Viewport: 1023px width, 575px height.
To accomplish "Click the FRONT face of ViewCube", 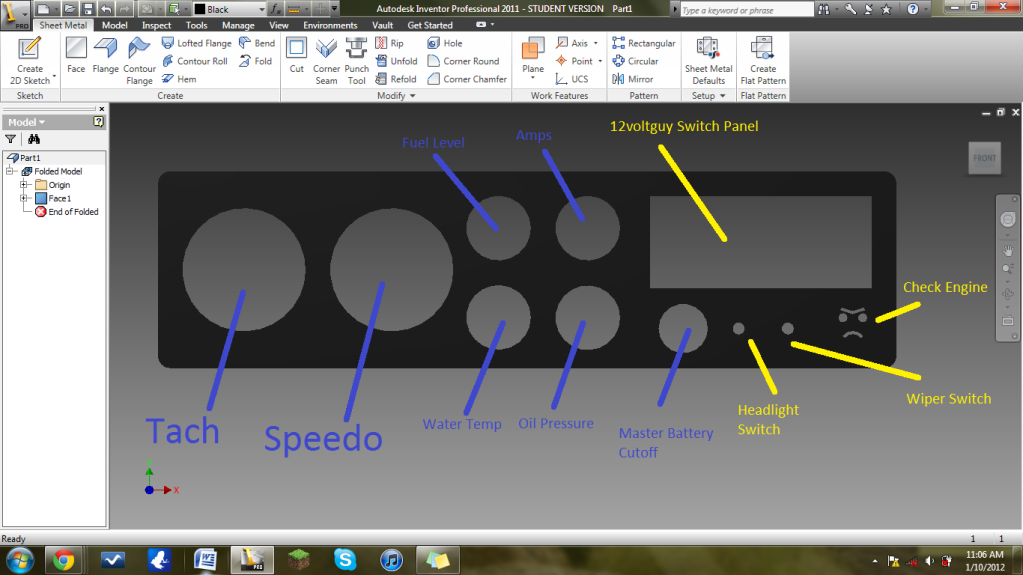I will (x=985, y=158).
